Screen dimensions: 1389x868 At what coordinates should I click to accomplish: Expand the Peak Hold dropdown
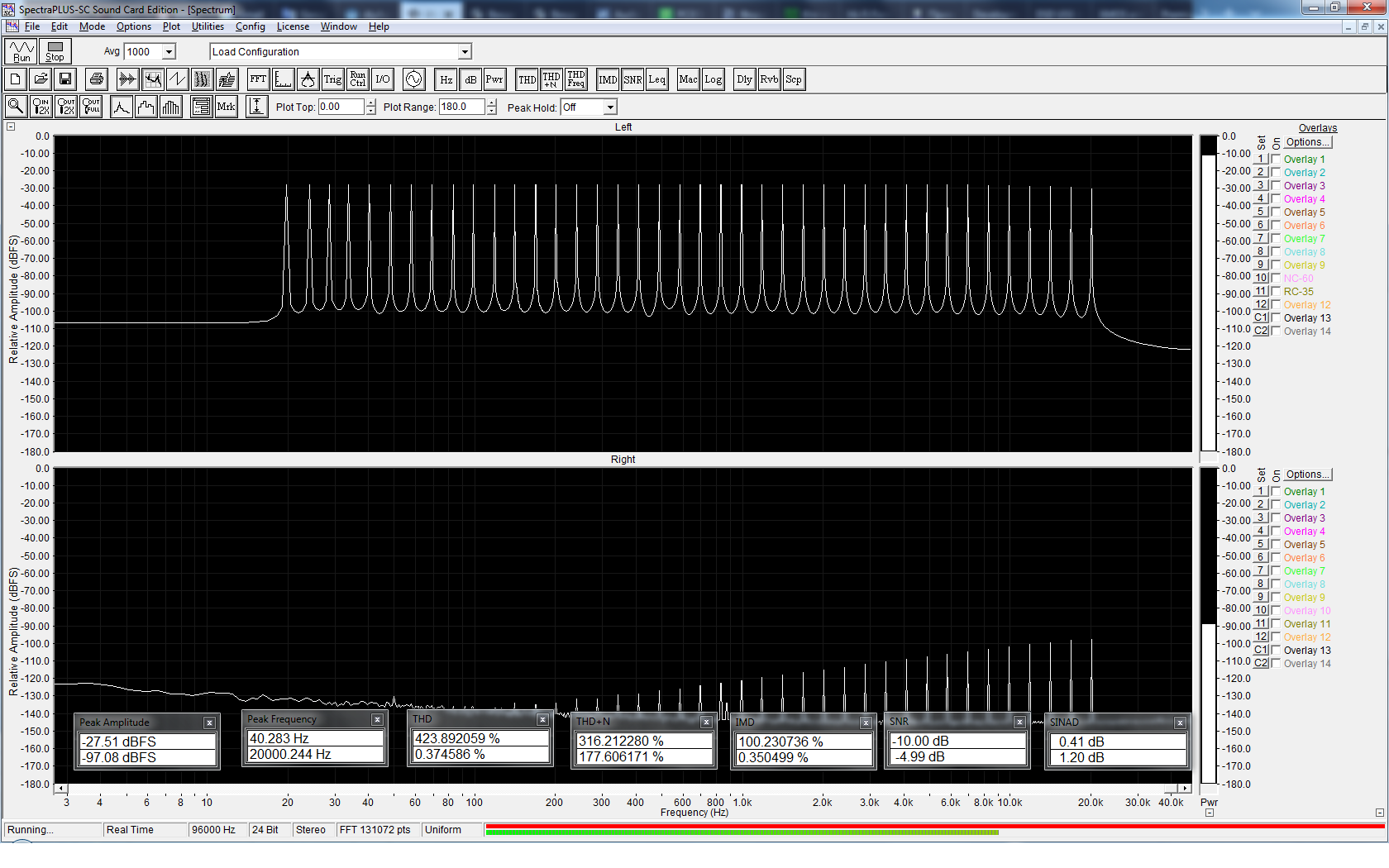coord(610,107)
